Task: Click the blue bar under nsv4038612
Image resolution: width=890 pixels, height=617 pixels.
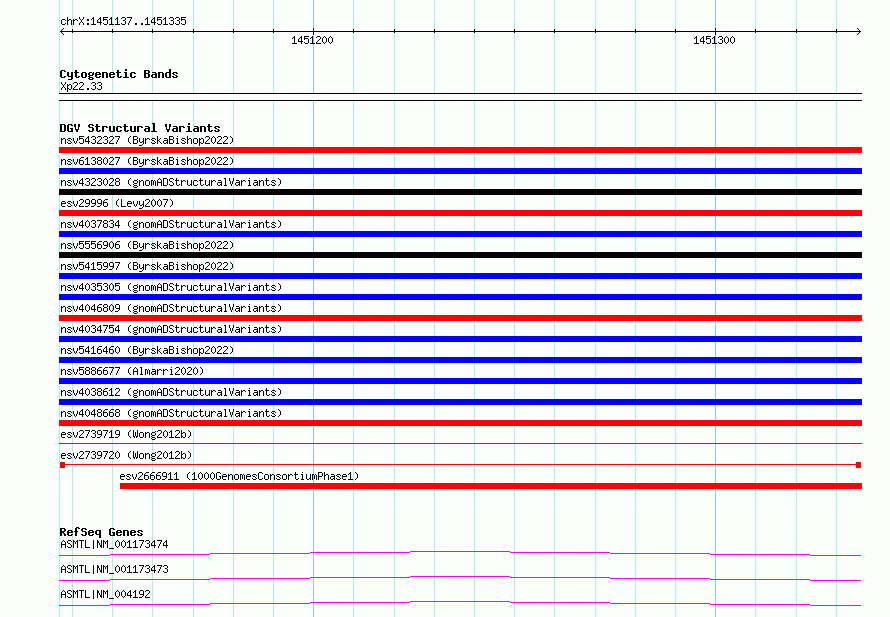Action: 460,402
